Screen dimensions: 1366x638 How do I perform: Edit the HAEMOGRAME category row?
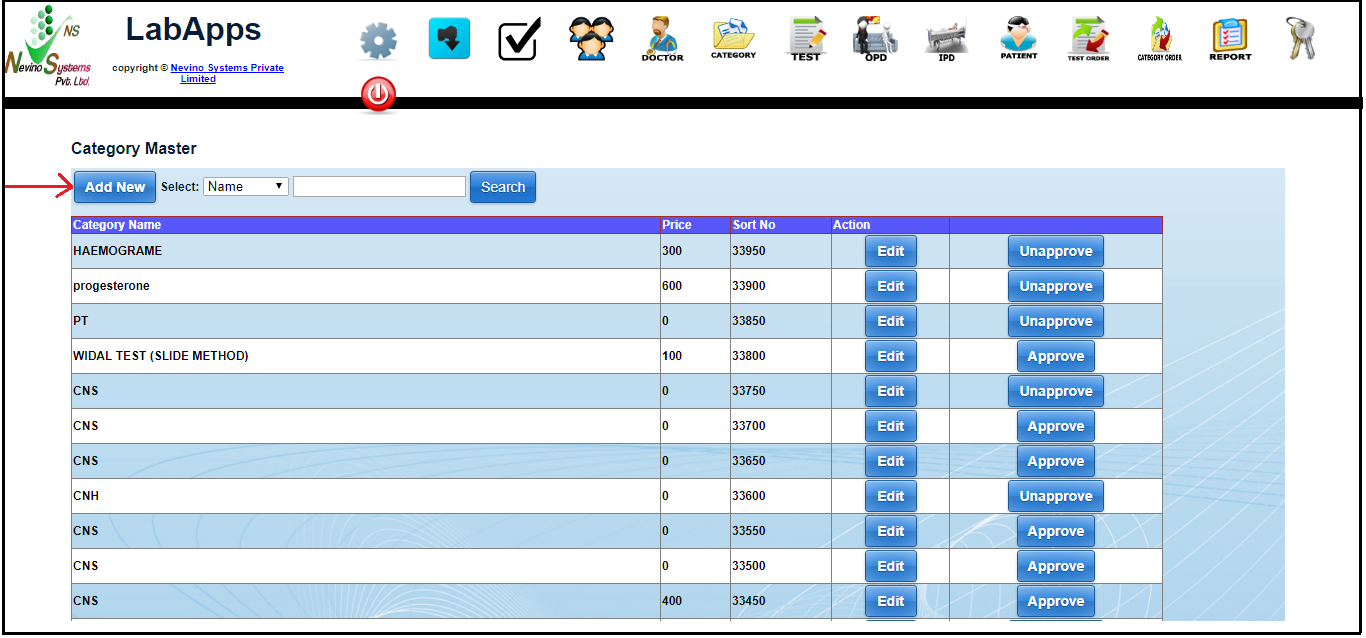[890, 251]
